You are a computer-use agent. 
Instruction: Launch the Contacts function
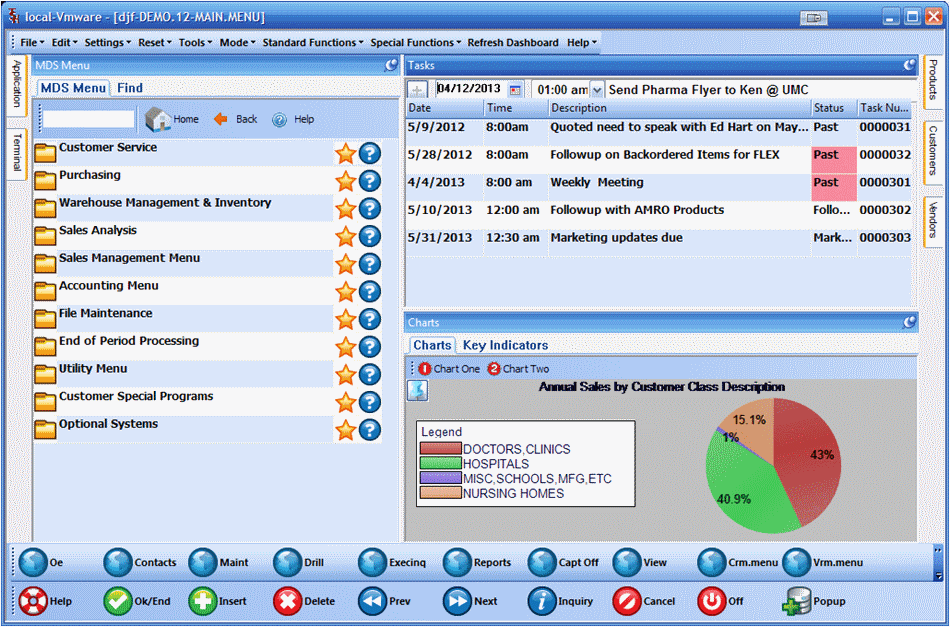pos(115,562)
